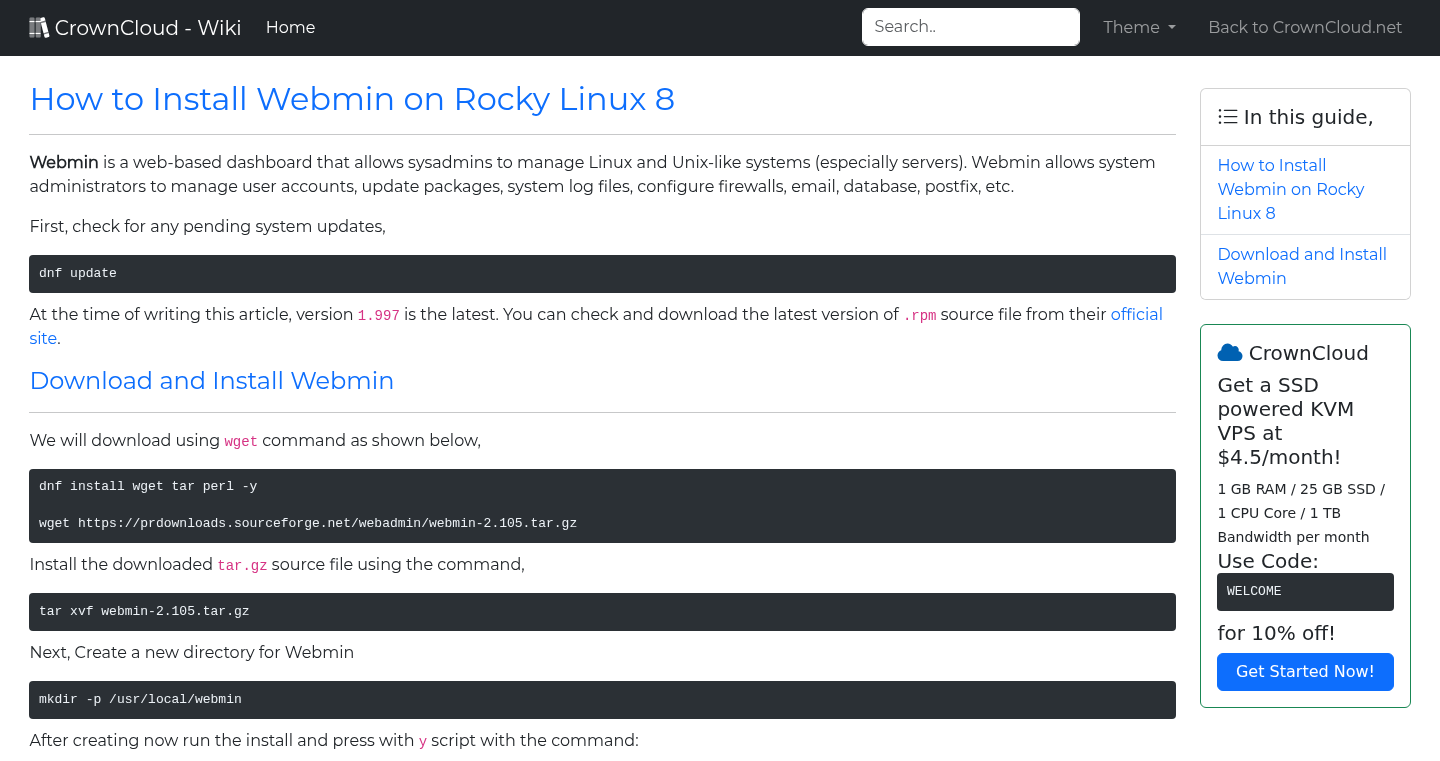Image resolution: width=1440 pixels, height=761 pixels.
Task: Click the Download and Install Webmin section heading
Action: (x=211, y=381)
